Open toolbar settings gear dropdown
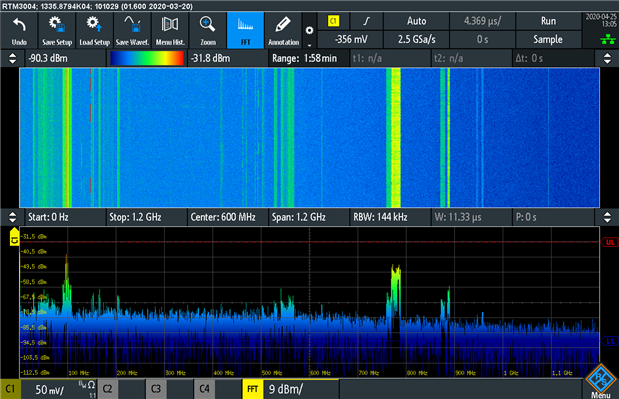The image size is (619, 399). (x=310, y=31)
